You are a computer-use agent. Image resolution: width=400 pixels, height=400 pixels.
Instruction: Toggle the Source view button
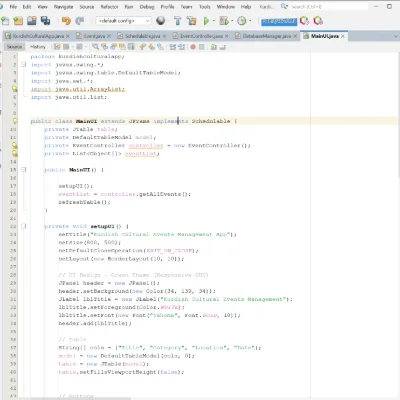pyautogui.click(x=15, y=47)
